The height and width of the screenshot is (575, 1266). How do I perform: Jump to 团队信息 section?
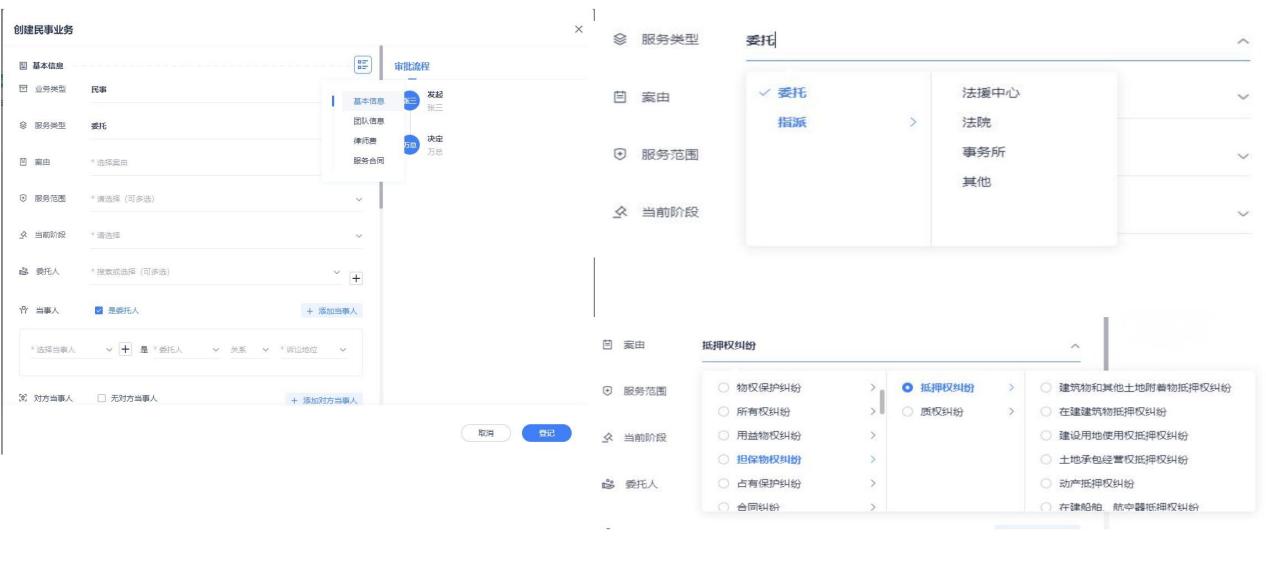coord(368,121)
